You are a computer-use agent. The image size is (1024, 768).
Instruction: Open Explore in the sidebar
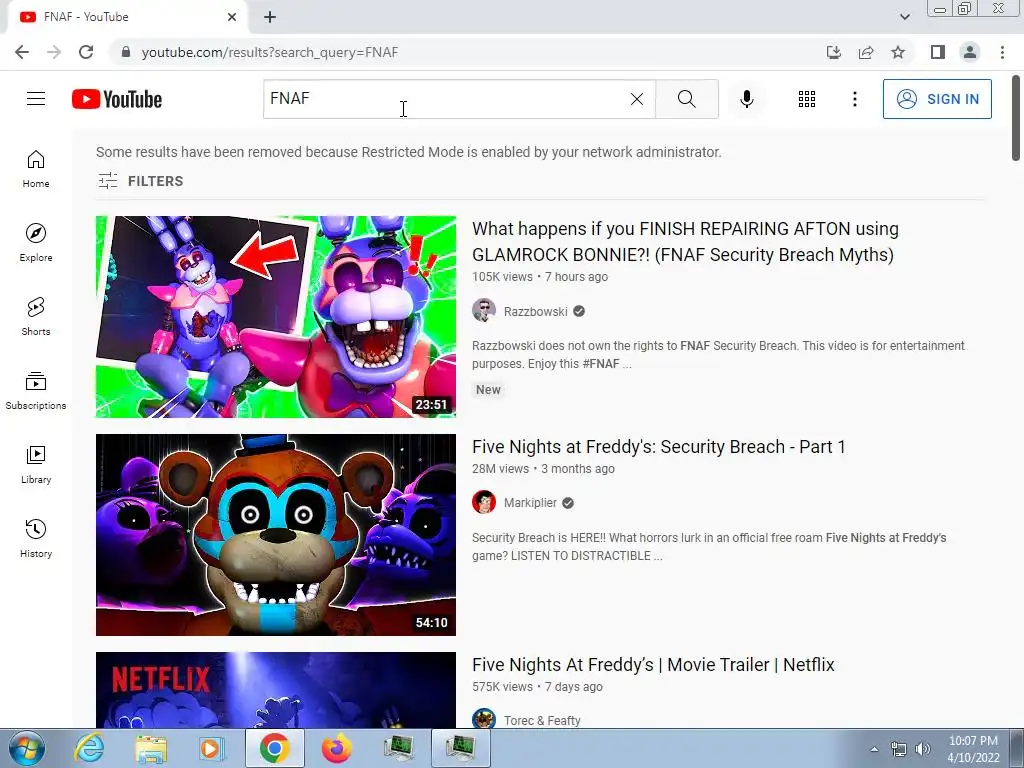coord(36,243)
